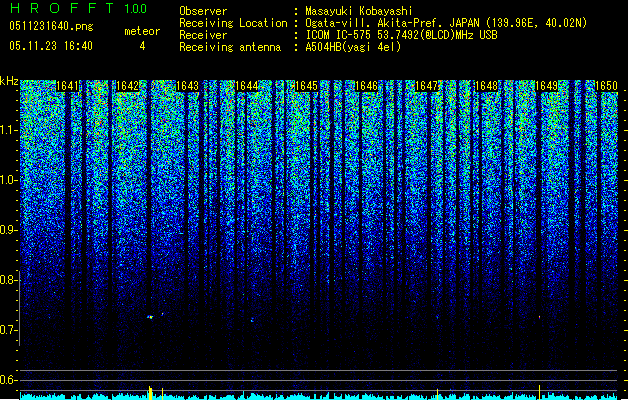
Task: Click the Receiver field label
Action: (x=203, y=35)
